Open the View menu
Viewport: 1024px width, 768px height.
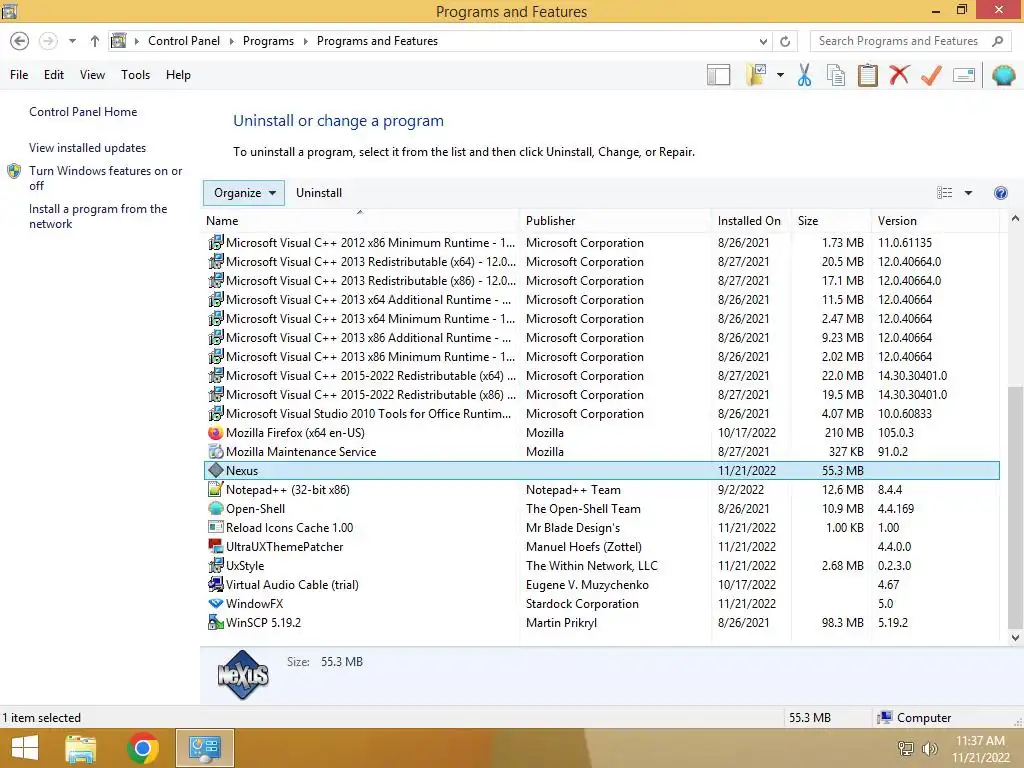coord(92,74)
